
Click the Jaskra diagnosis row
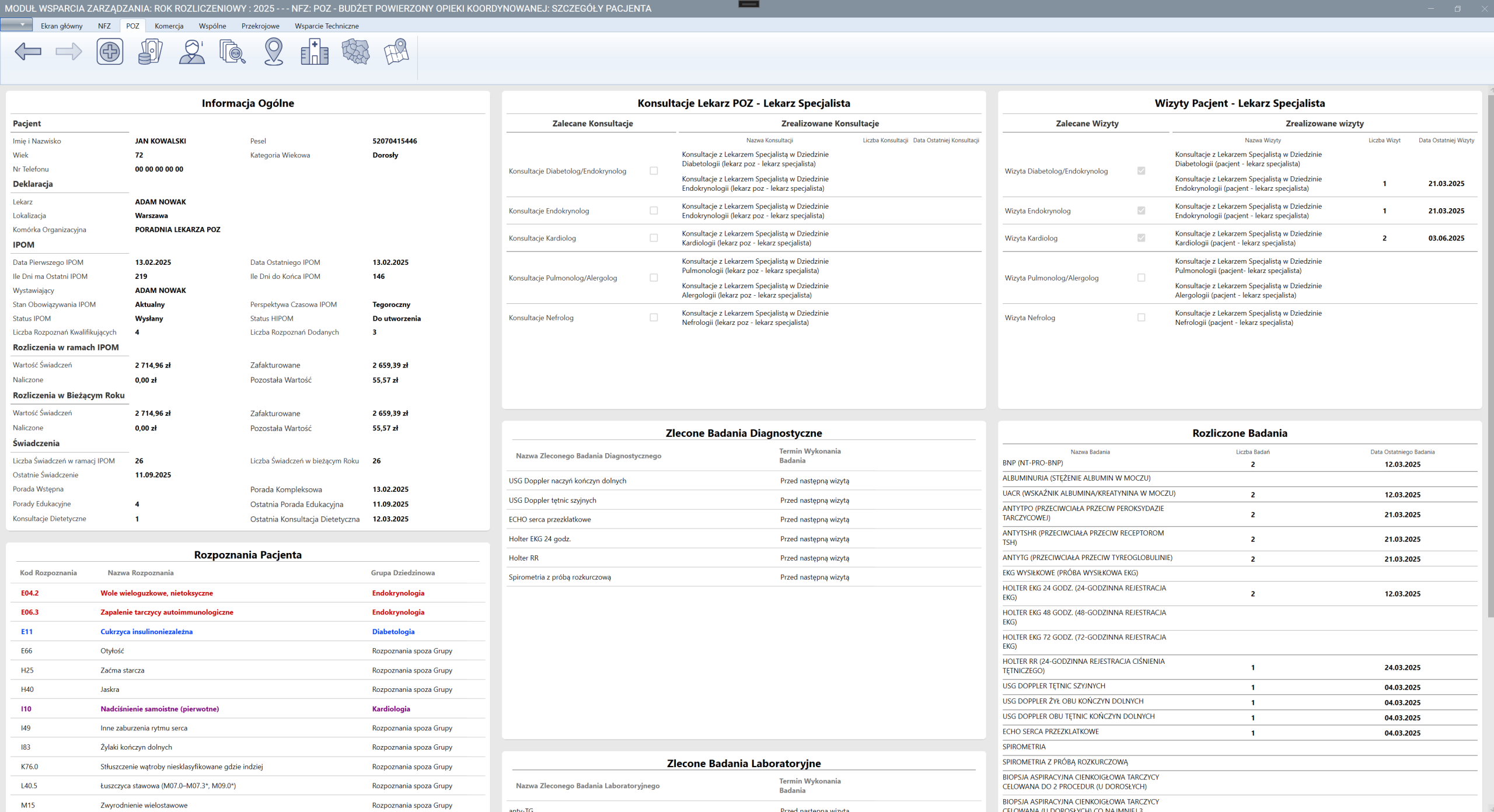[x=248, y=689]
